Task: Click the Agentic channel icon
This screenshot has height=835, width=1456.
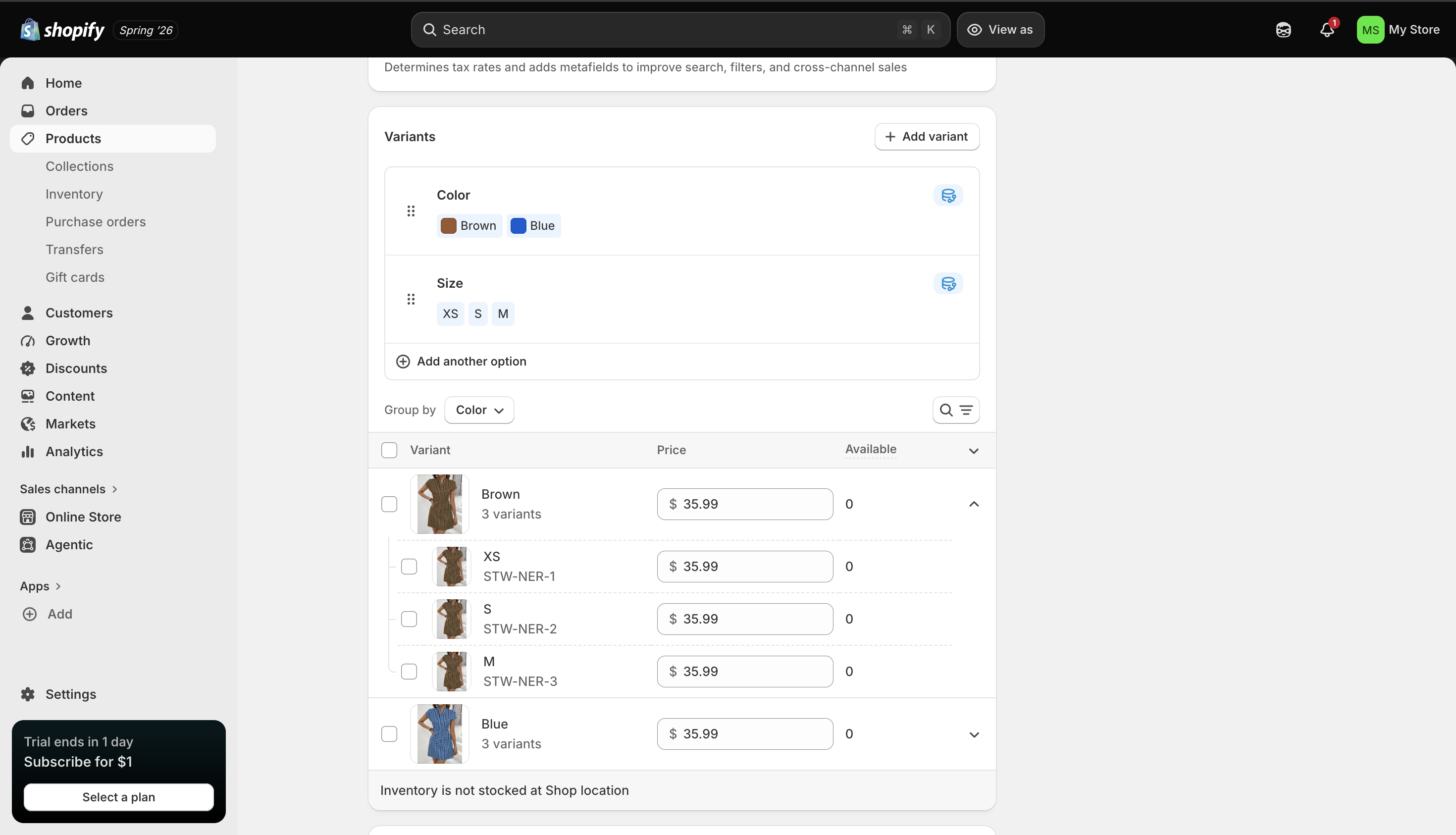Action: (28, 545)
